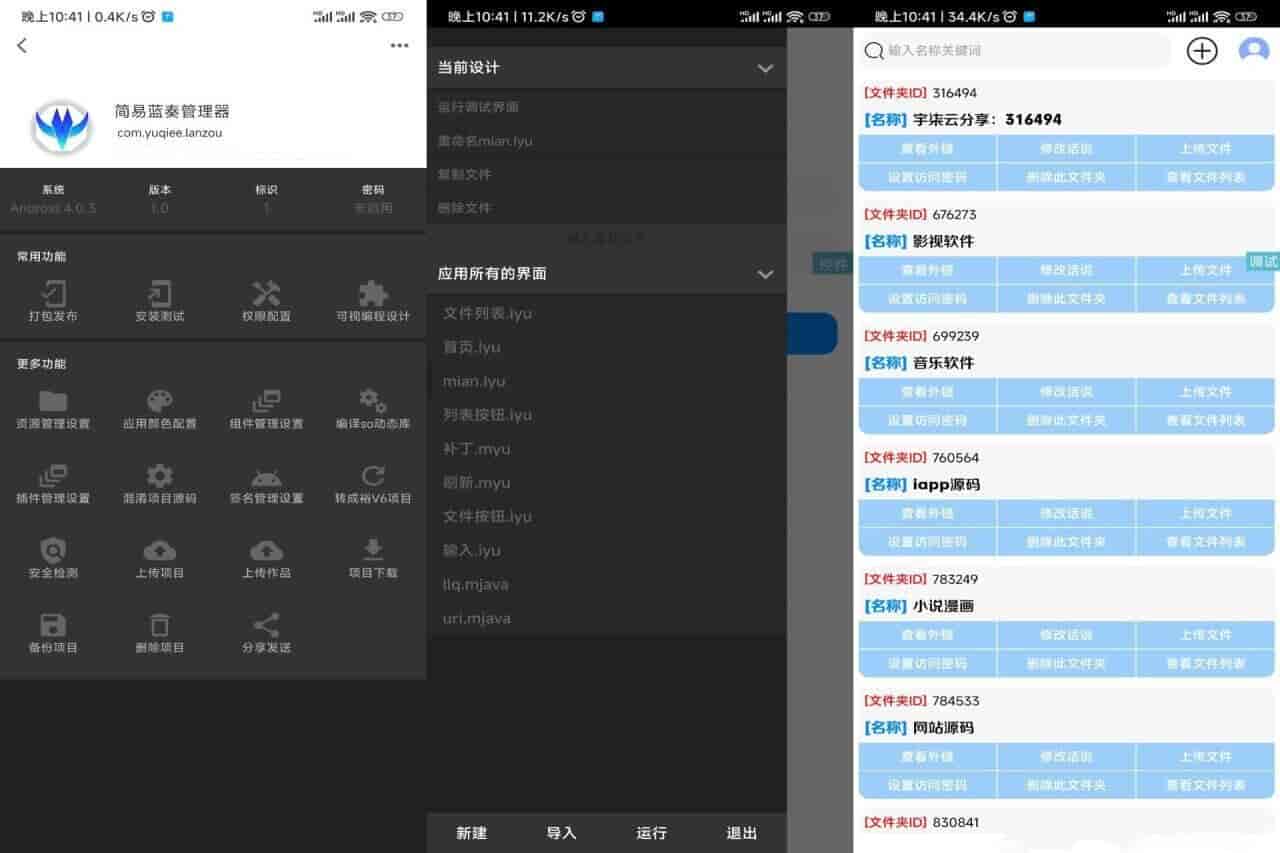Open 资源管理设置 folder icon

tap(53, 401)
